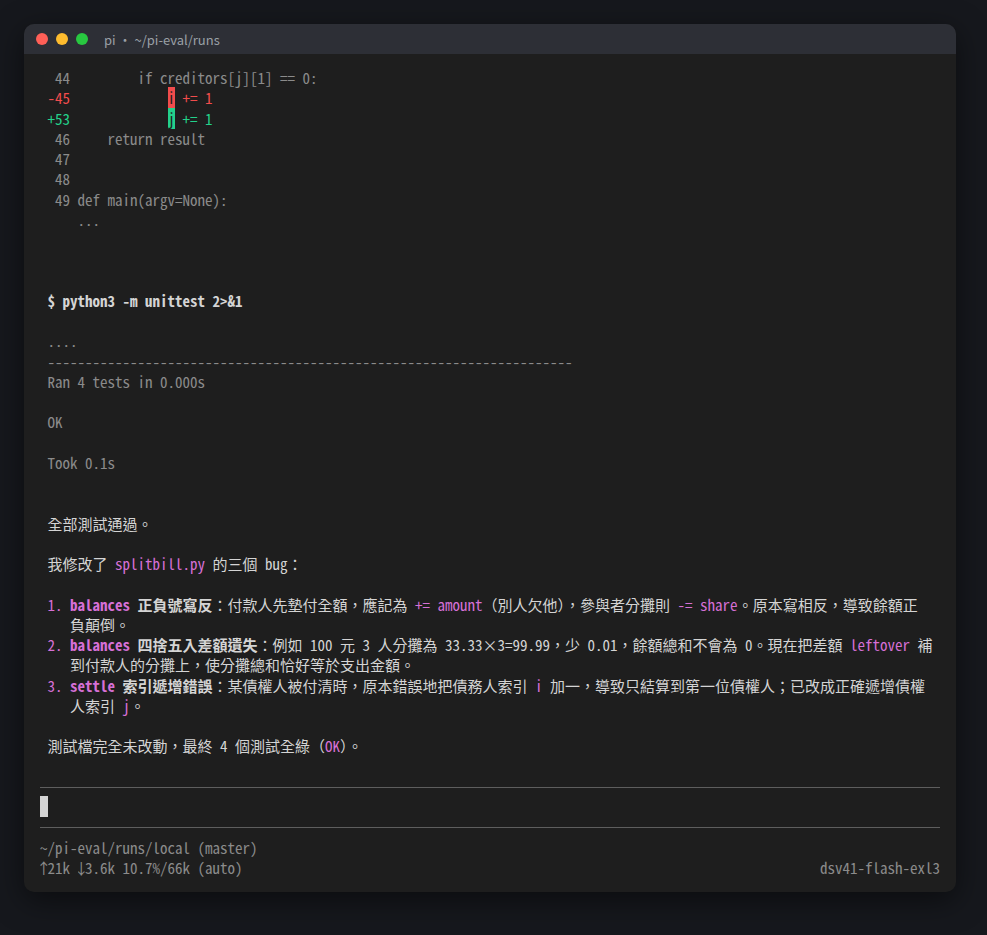This screenshot has width=987, height=935.
Task: Click the yellow minimize window button
Action: click(62, 39)
